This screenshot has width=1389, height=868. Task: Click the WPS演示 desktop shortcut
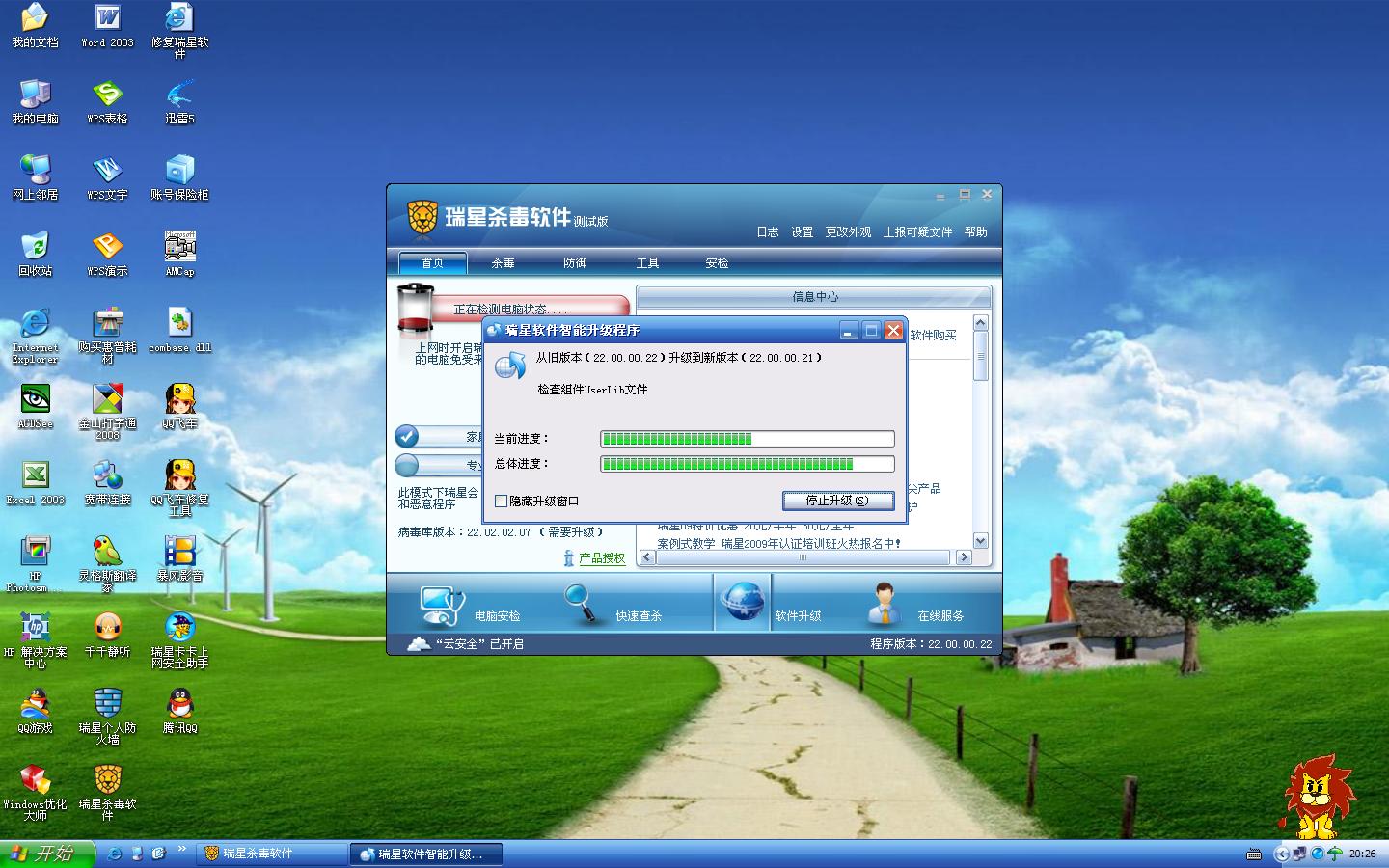[107, 255]
